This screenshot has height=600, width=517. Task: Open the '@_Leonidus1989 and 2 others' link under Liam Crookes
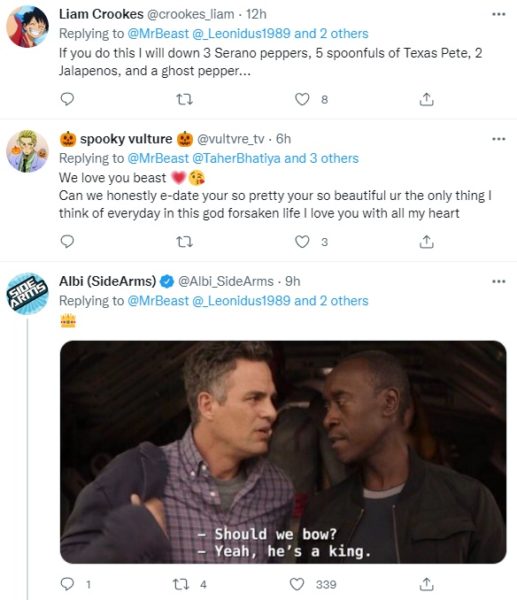coord(280,34)
